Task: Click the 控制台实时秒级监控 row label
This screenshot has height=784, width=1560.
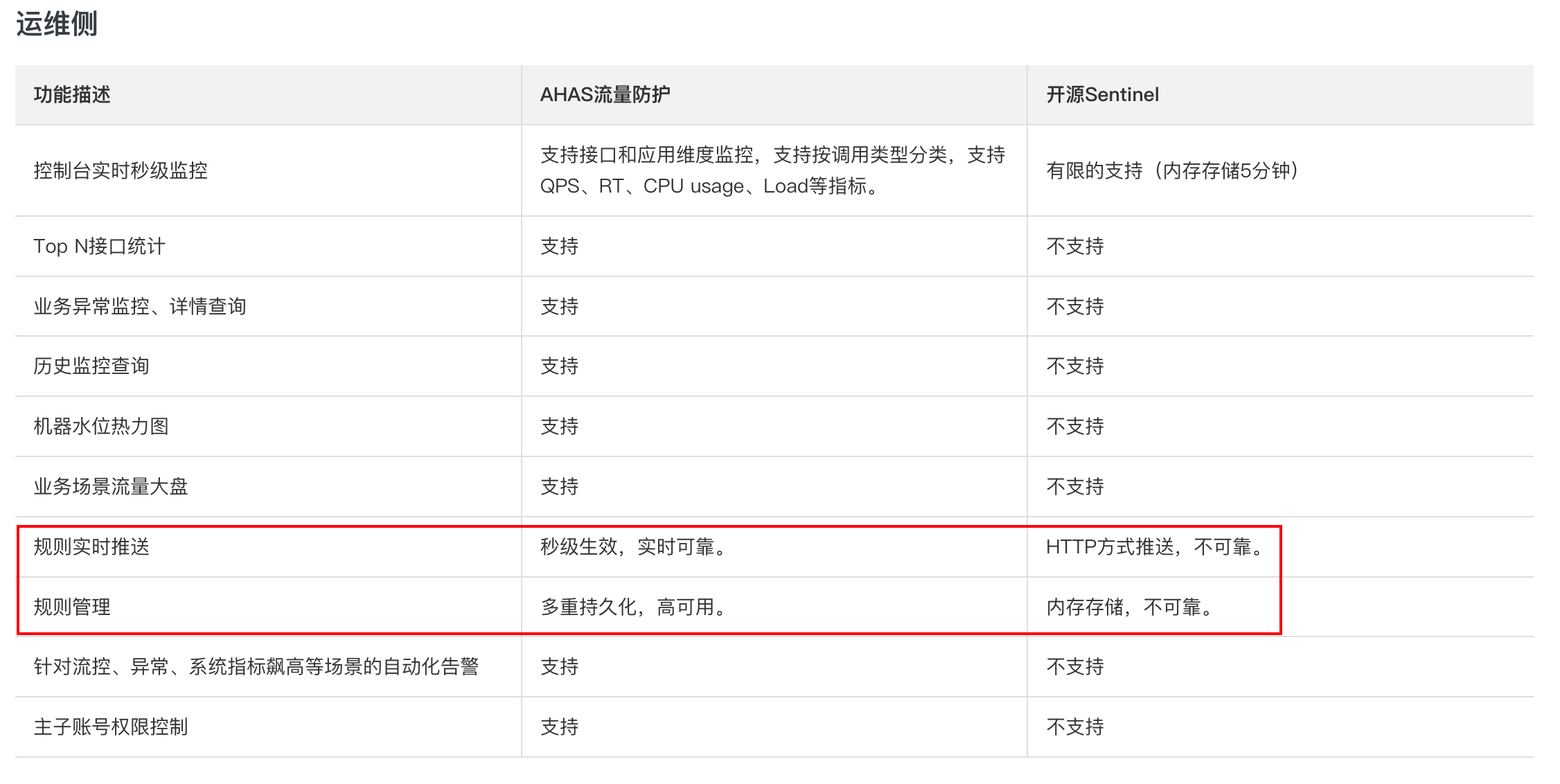Action: tap(121, 170)
